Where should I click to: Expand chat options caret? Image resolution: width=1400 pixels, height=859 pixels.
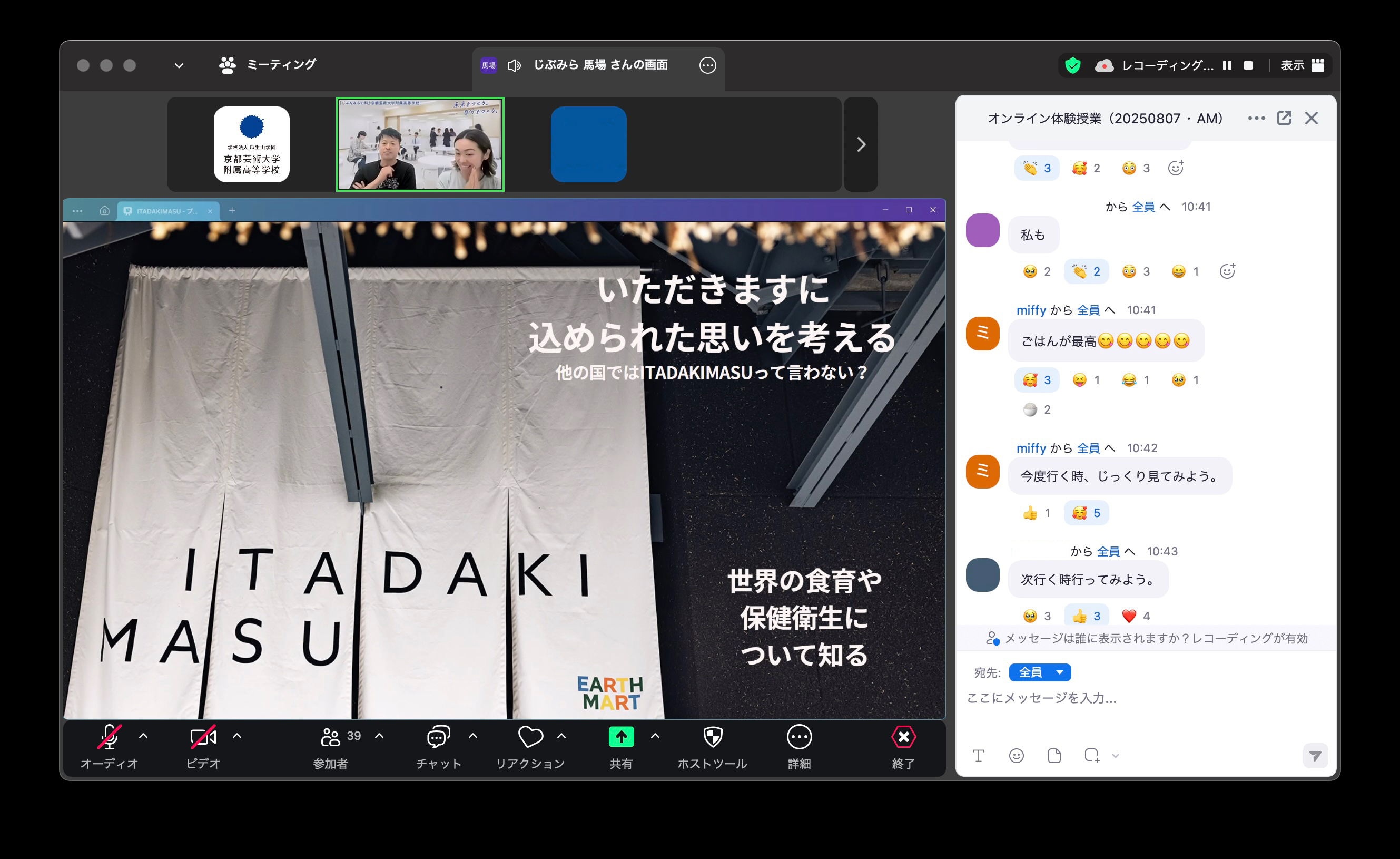point(473,736)
